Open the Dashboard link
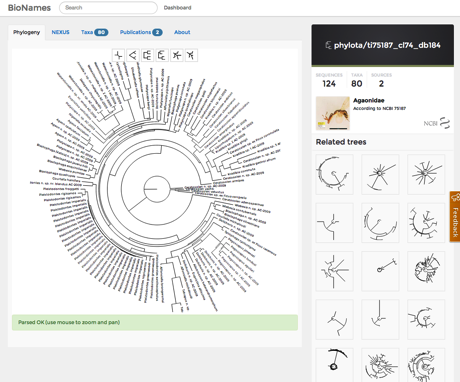 (x=177, y=8)
